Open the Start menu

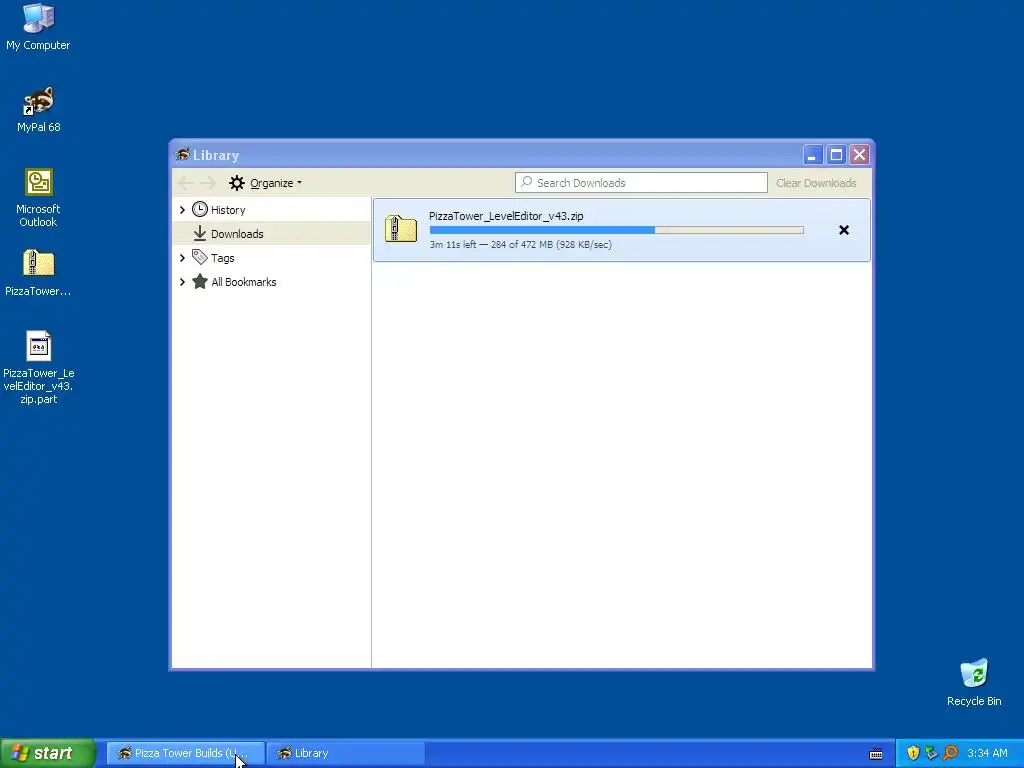tap(47, 753)
